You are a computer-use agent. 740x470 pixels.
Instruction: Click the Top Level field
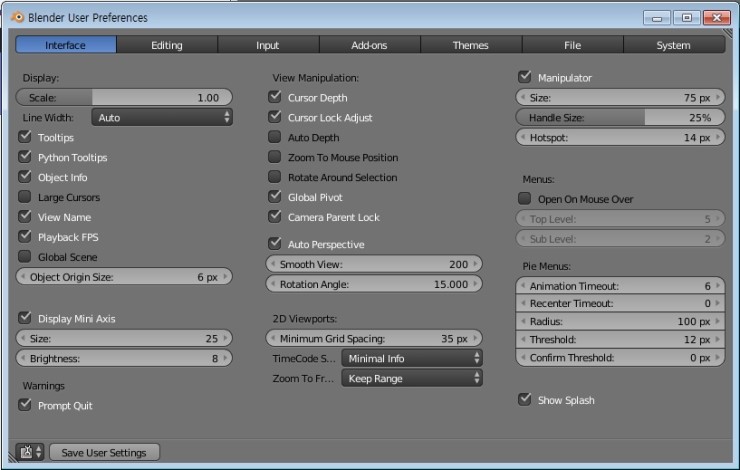pos(620,219)
